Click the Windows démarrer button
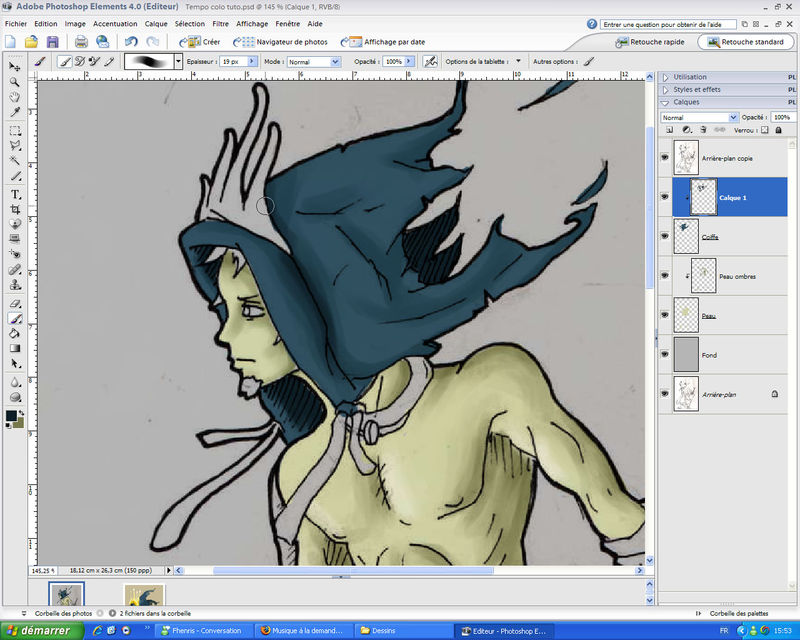The image size is (800, 640). pos(42,631)
